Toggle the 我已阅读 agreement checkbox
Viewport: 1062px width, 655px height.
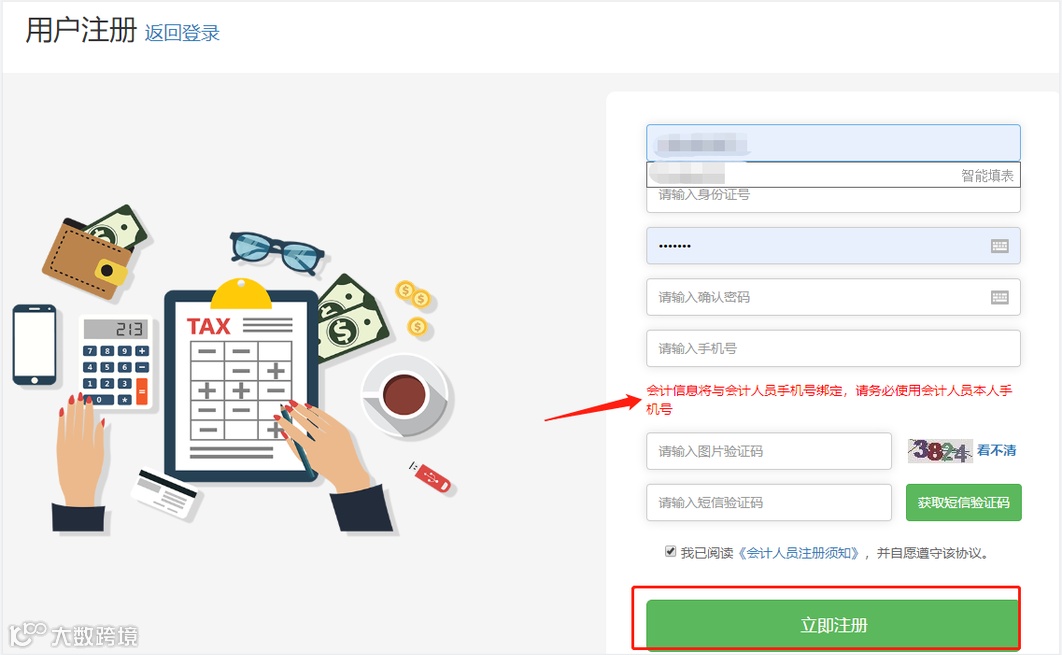pos(670,551)
